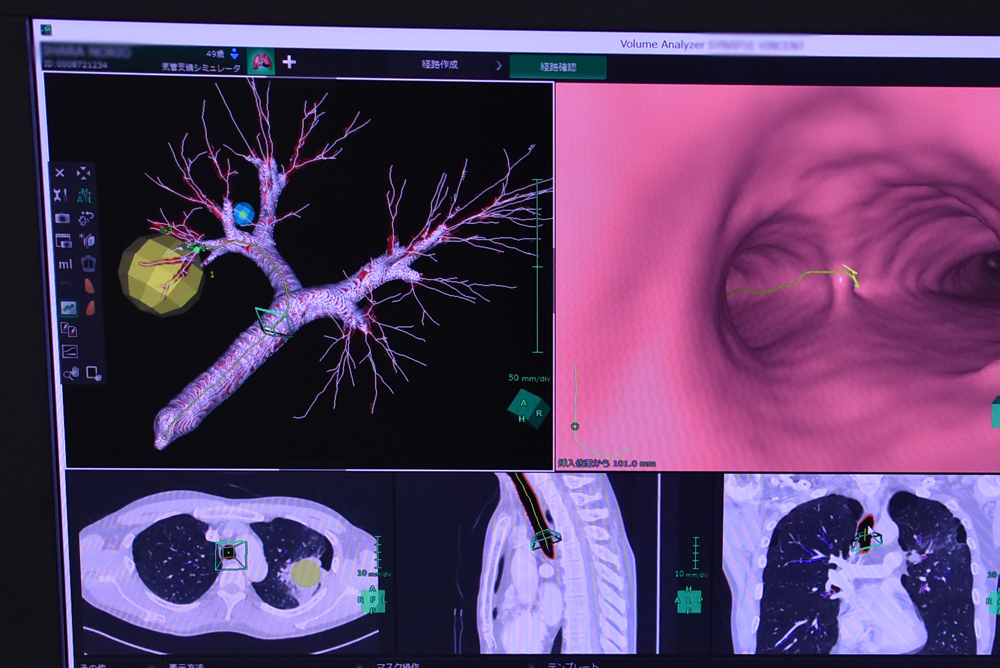Click the X close tool in the 3D toolbar
The height and width of the screenshot is (668, 1000).
(x=60, y=173)
